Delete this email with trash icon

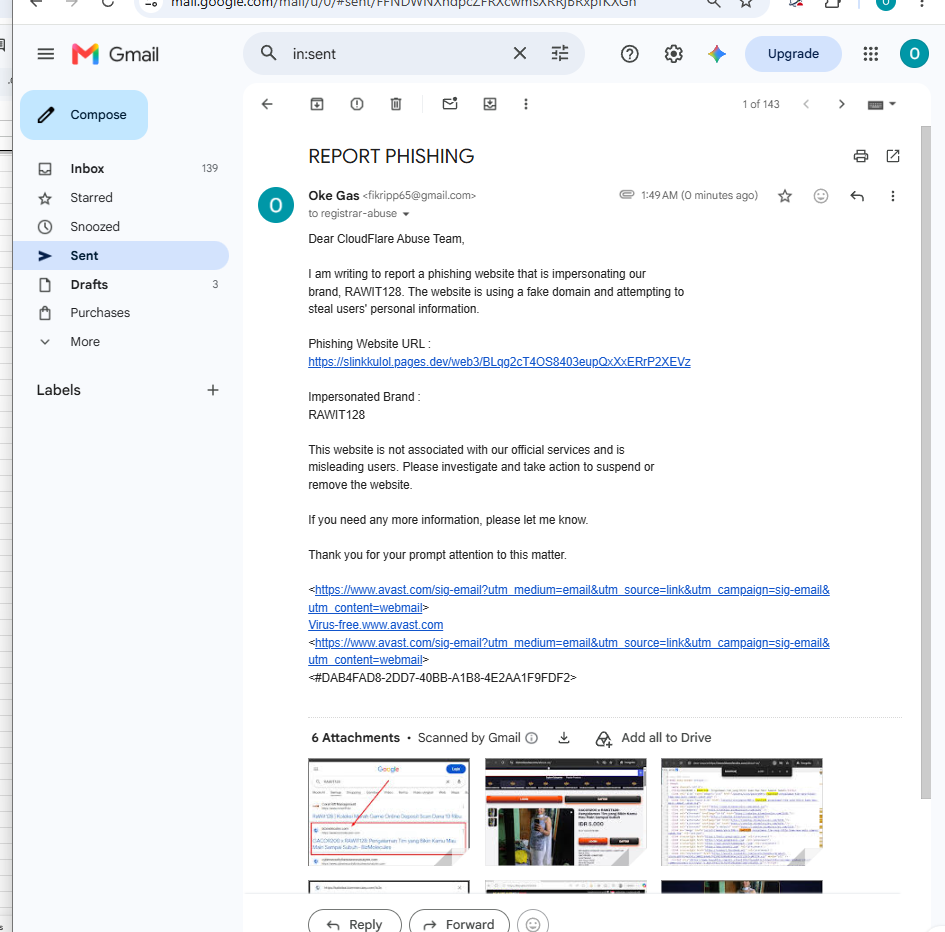(x=396, y=104)
